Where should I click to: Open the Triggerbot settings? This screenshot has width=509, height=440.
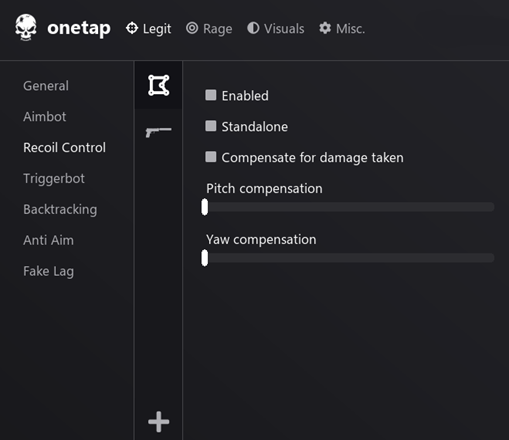[54, 179]
